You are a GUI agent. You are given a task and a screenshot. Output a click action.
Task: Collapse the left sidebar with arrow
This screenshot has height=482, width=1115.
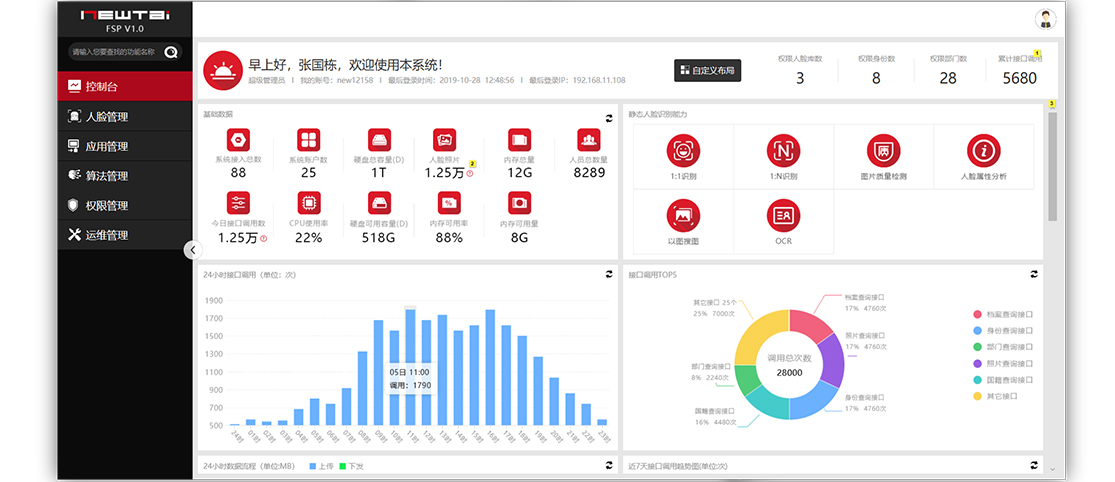pyautogui.click(x=193, y=250)
